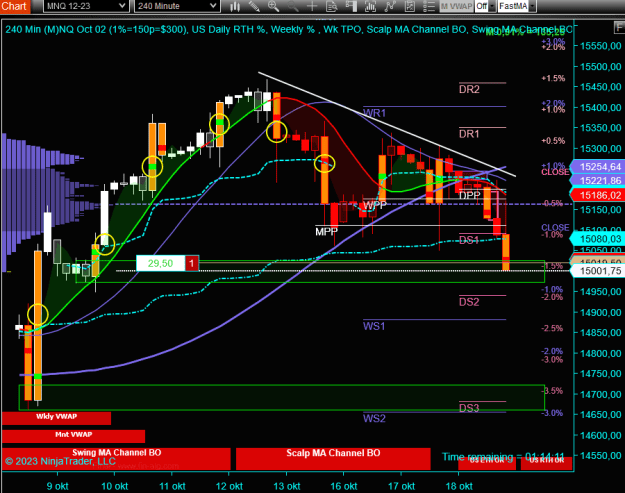Open the MNQ 12-23 instrument selector

coord(86,6)
